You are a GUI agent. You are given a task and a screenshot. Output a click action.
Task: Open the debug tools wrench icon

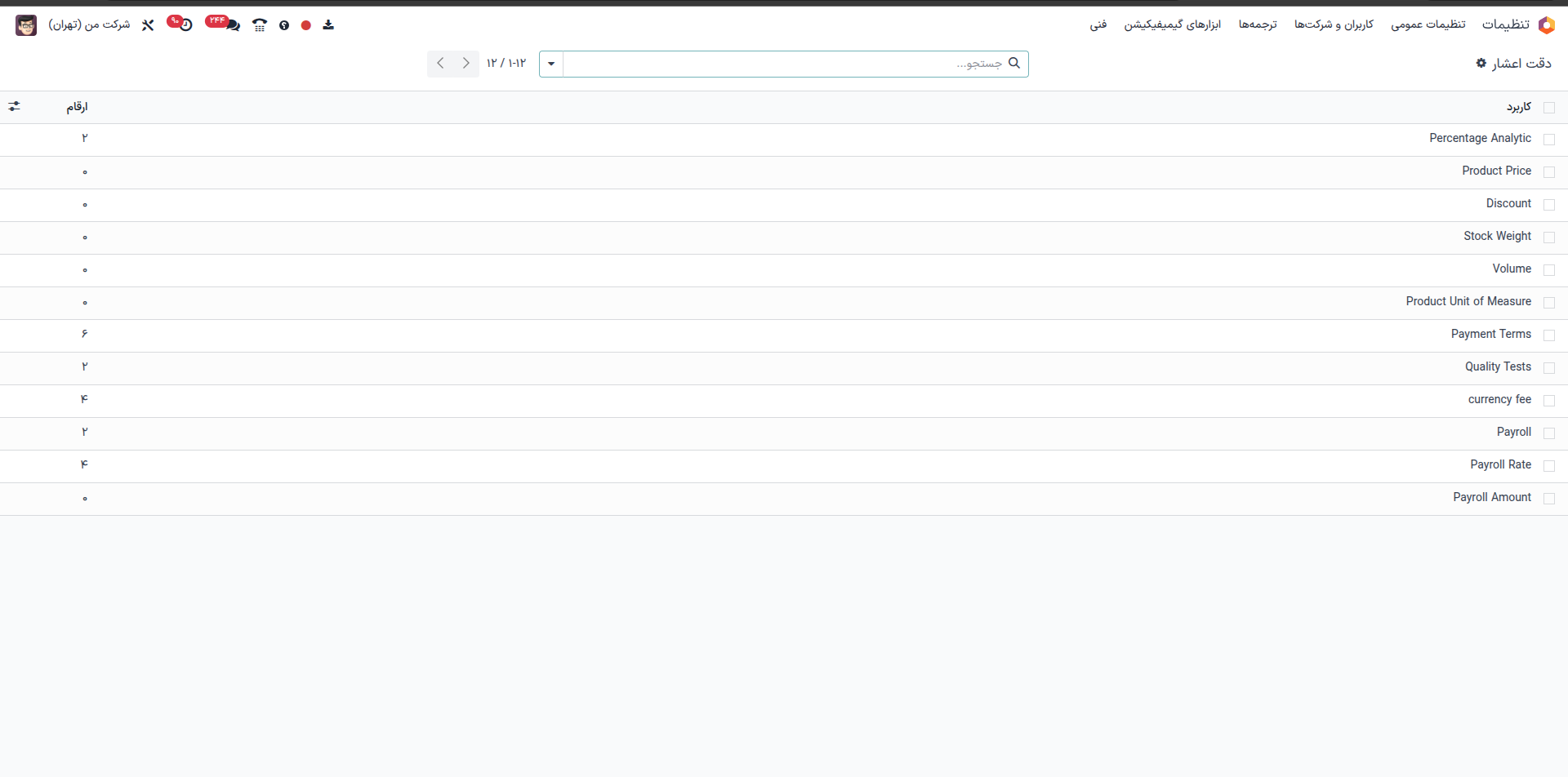point(148,25)
